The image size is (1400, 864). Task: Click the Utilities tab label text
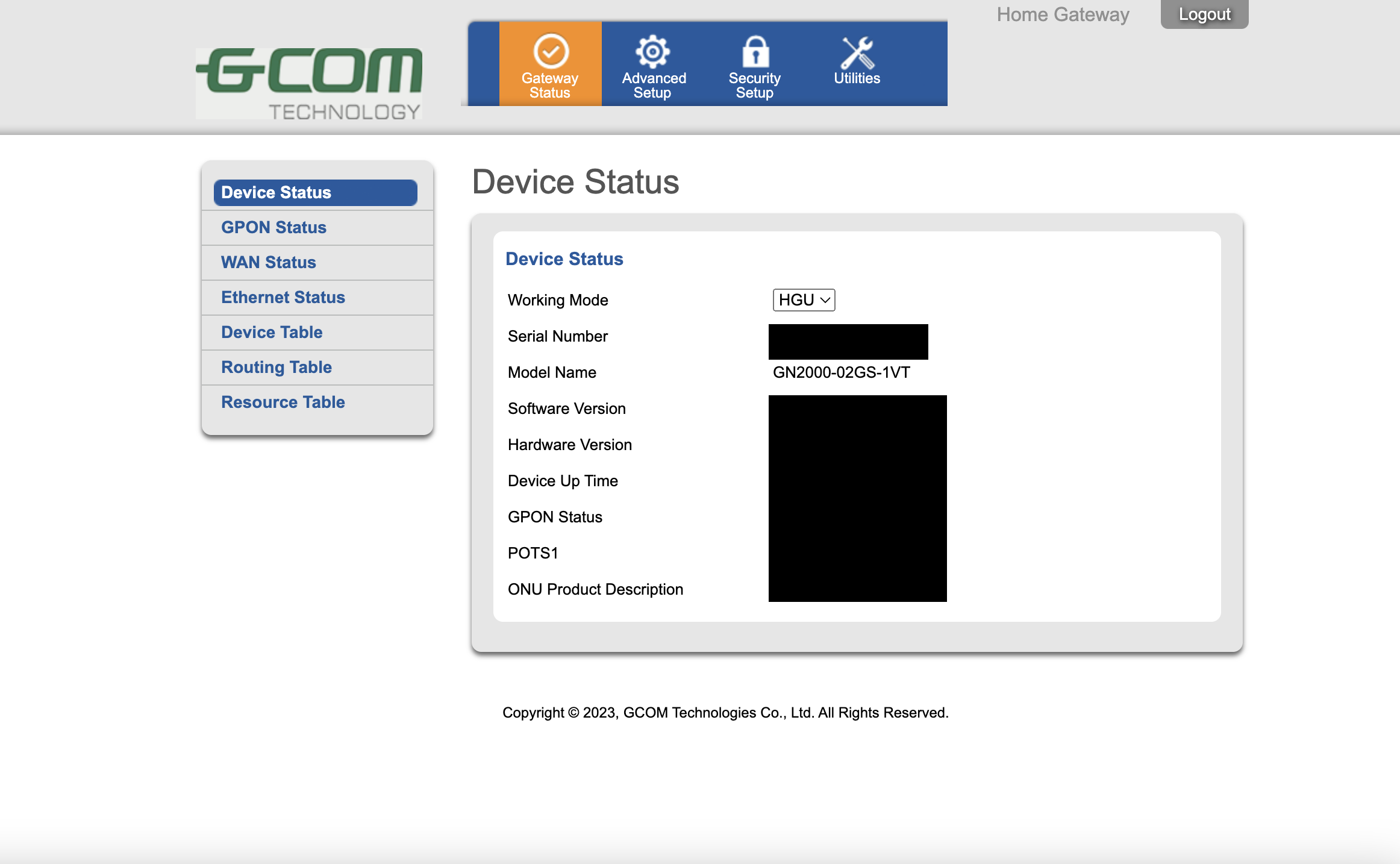pyautogui.click(x=857, y=78)
